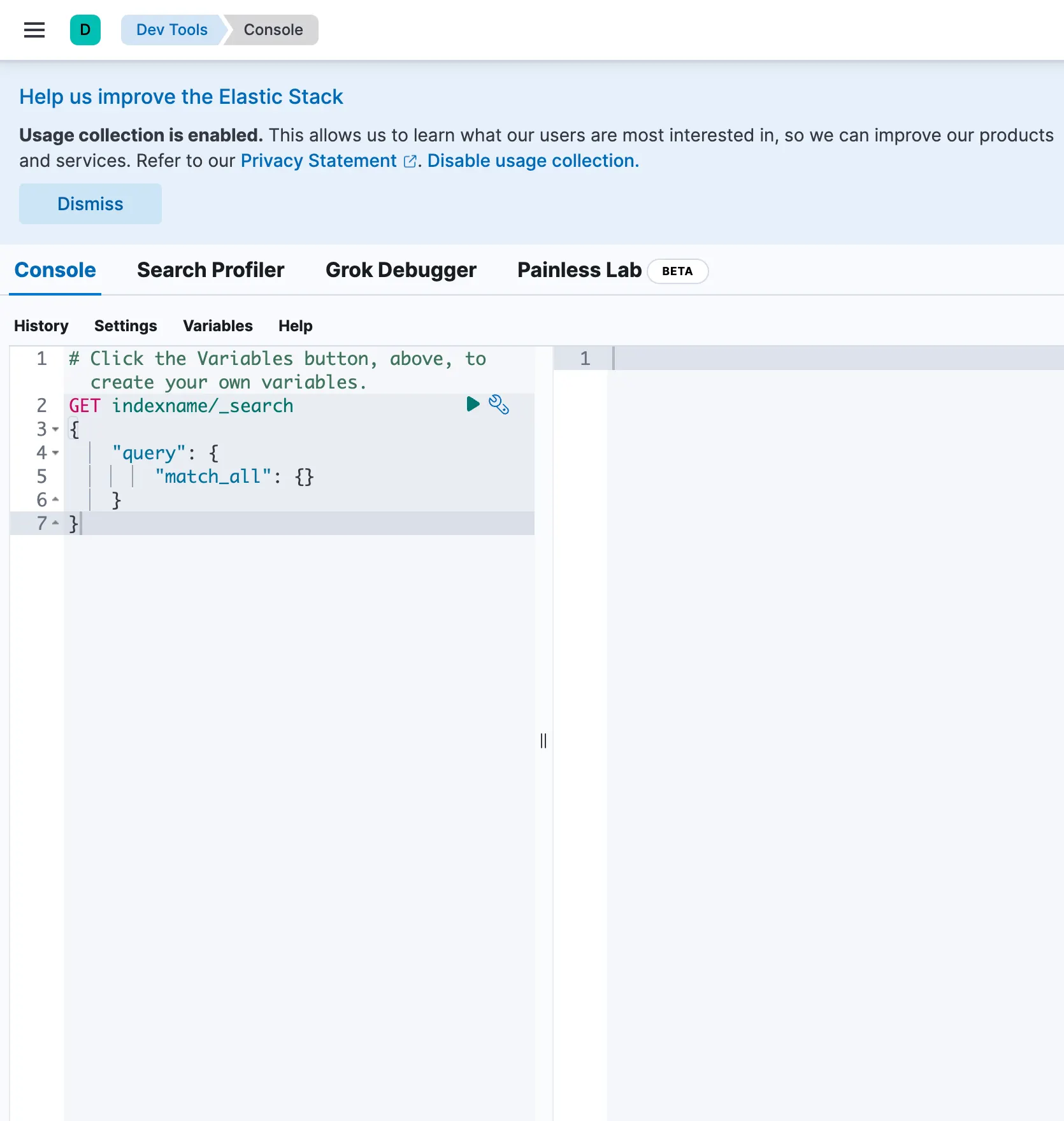Screen dimensions: 1064x1121
Task: Run the GET request with play icon
Action: tap(473, 404)
